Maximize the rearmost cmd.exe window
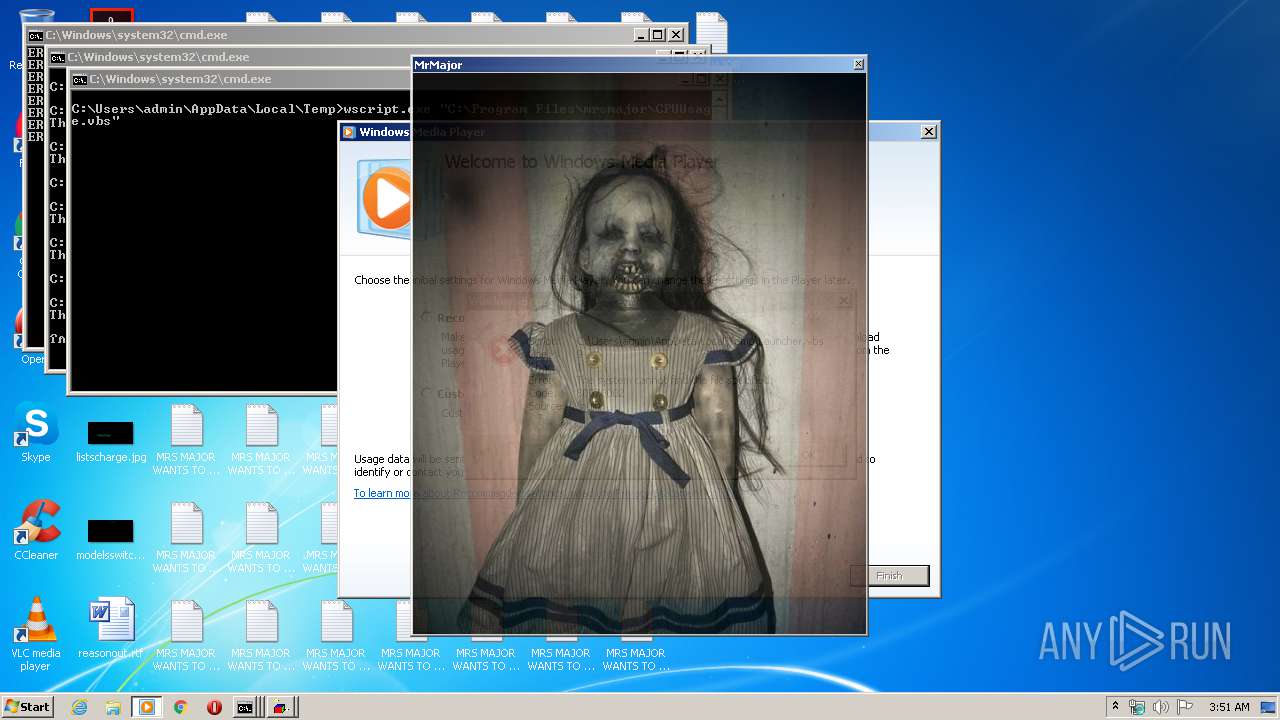Image resolution: width=1280 pixels, height=720 pixels. pyautogui.click(x=658, y=35)
